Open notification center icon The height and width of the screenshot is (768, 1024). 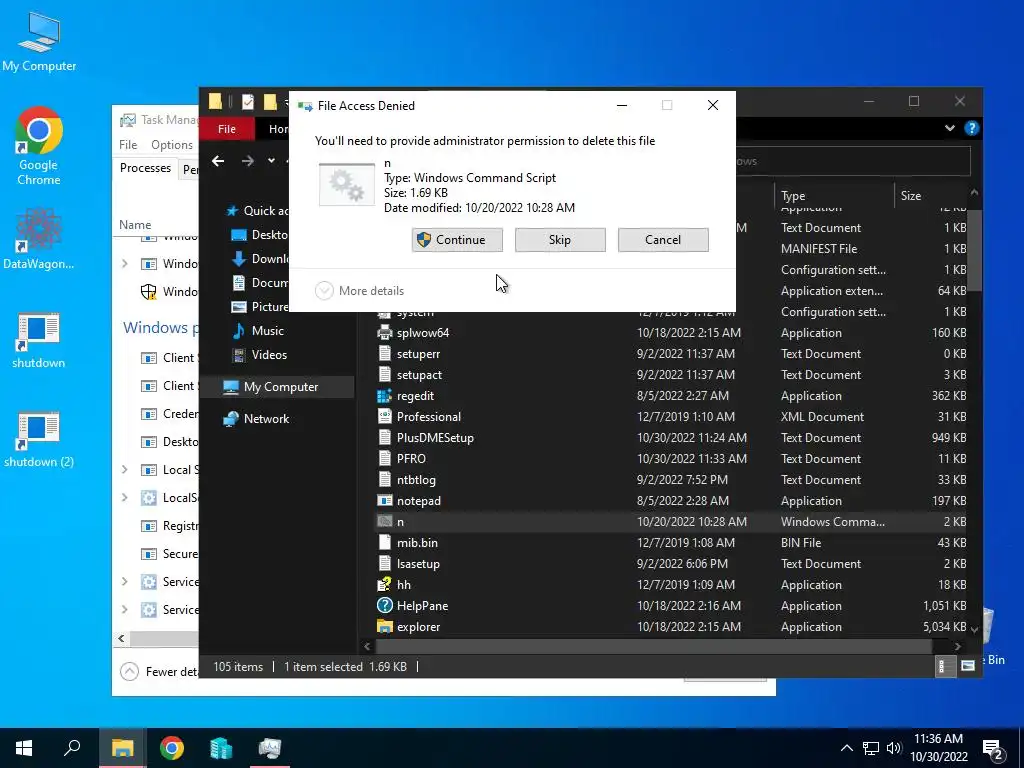993,749
